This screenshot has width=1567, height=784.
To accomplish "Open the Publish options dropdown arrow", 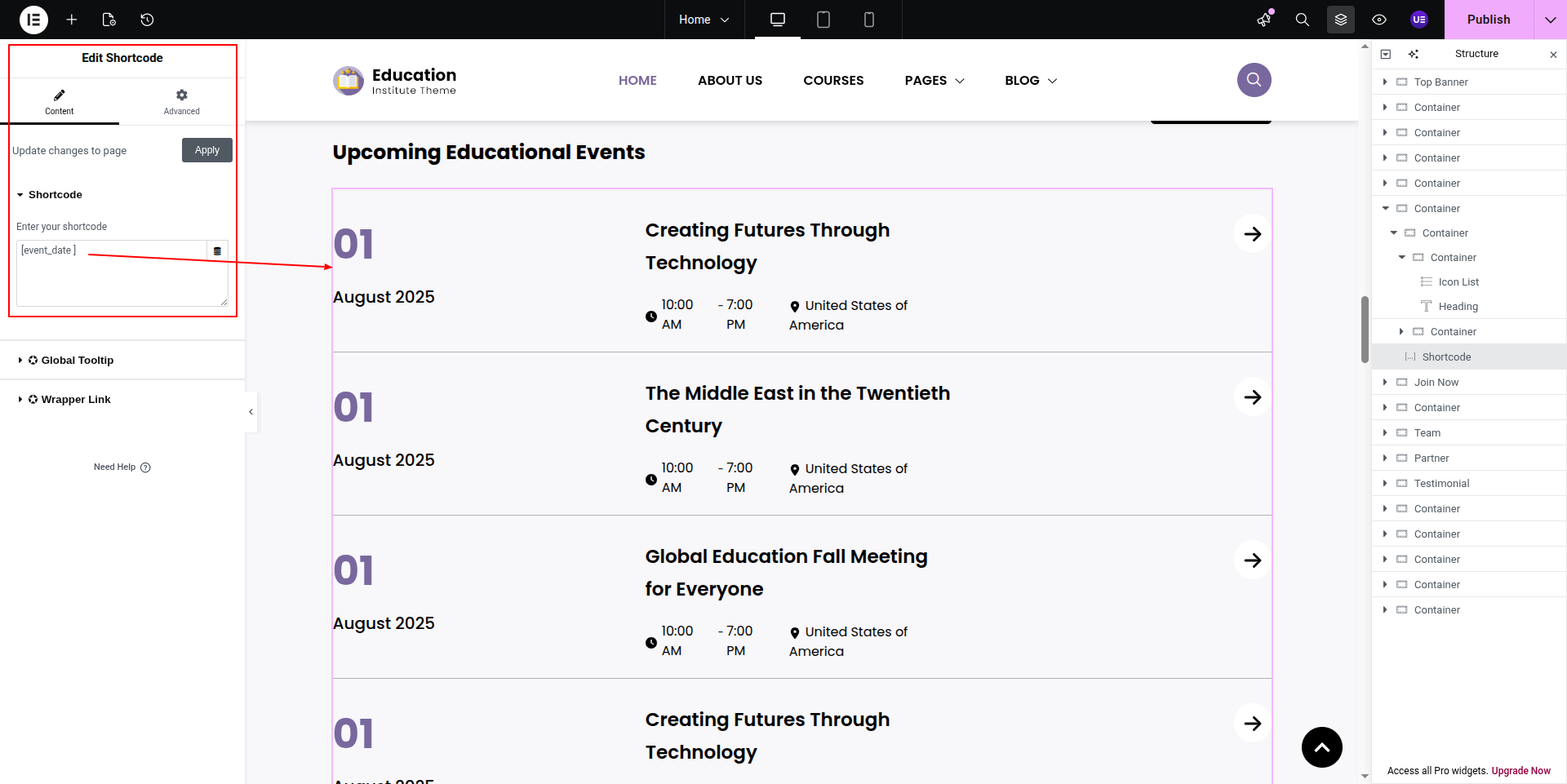I will [x=1550, y=20].
